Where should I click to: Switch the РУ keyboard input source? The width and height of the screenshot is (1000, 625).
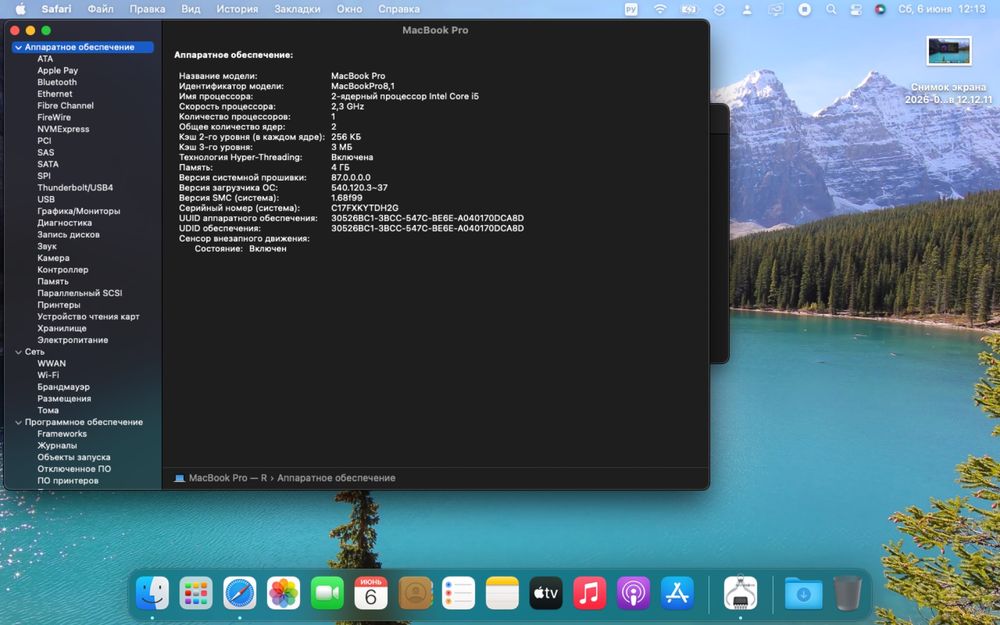click(x=631, y=9)
